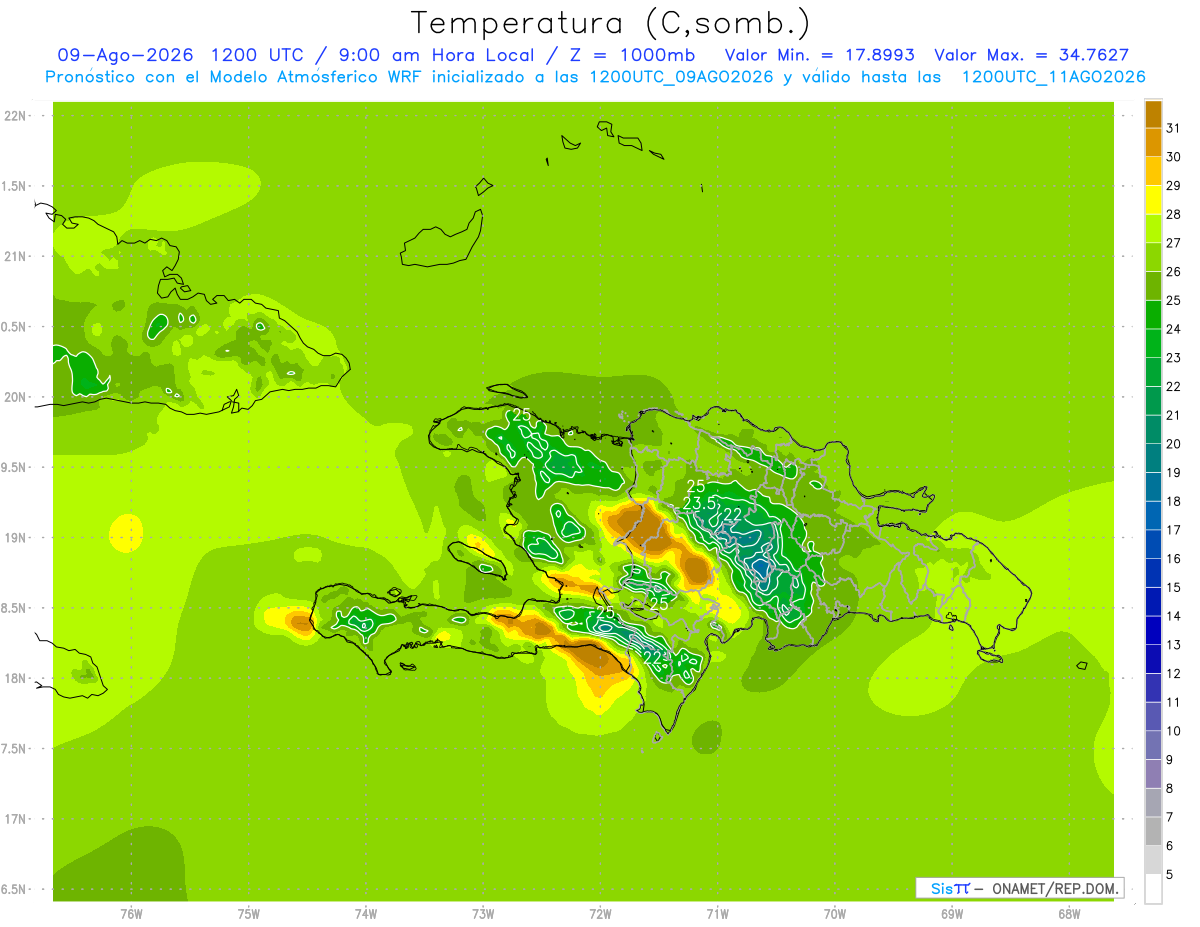The image size is (1200, 927).
Task: Click the "21N" latitude axis label
Action: [15, 256]
